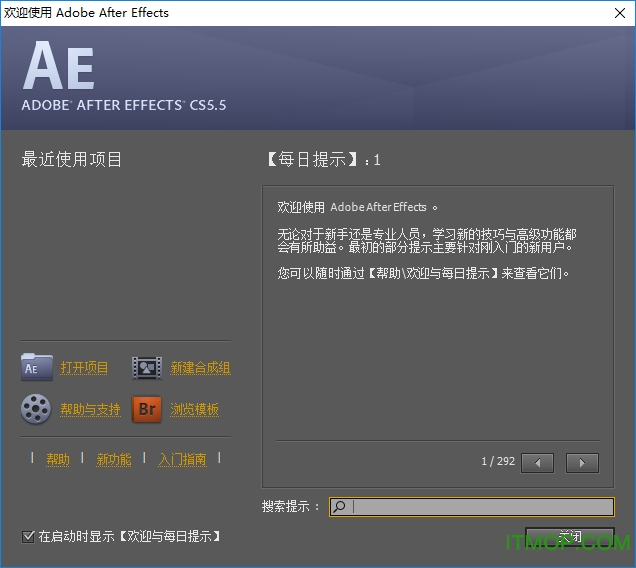Viewport: 636px width, 568px height.
Task: Select the 新建合成组 link
Action: click(200, 368)
